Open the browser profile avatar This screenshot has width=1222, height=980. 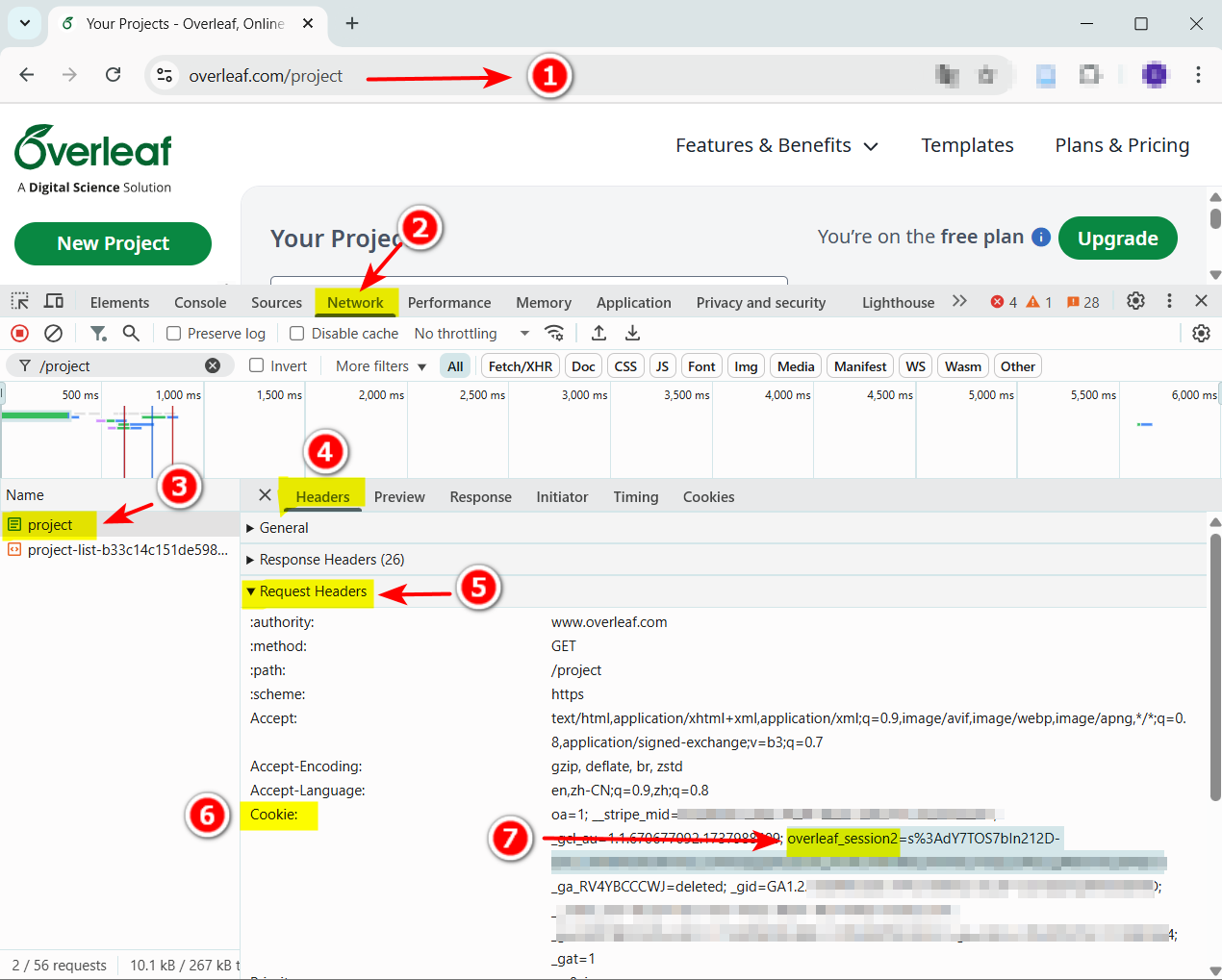tap(1155, 75)
